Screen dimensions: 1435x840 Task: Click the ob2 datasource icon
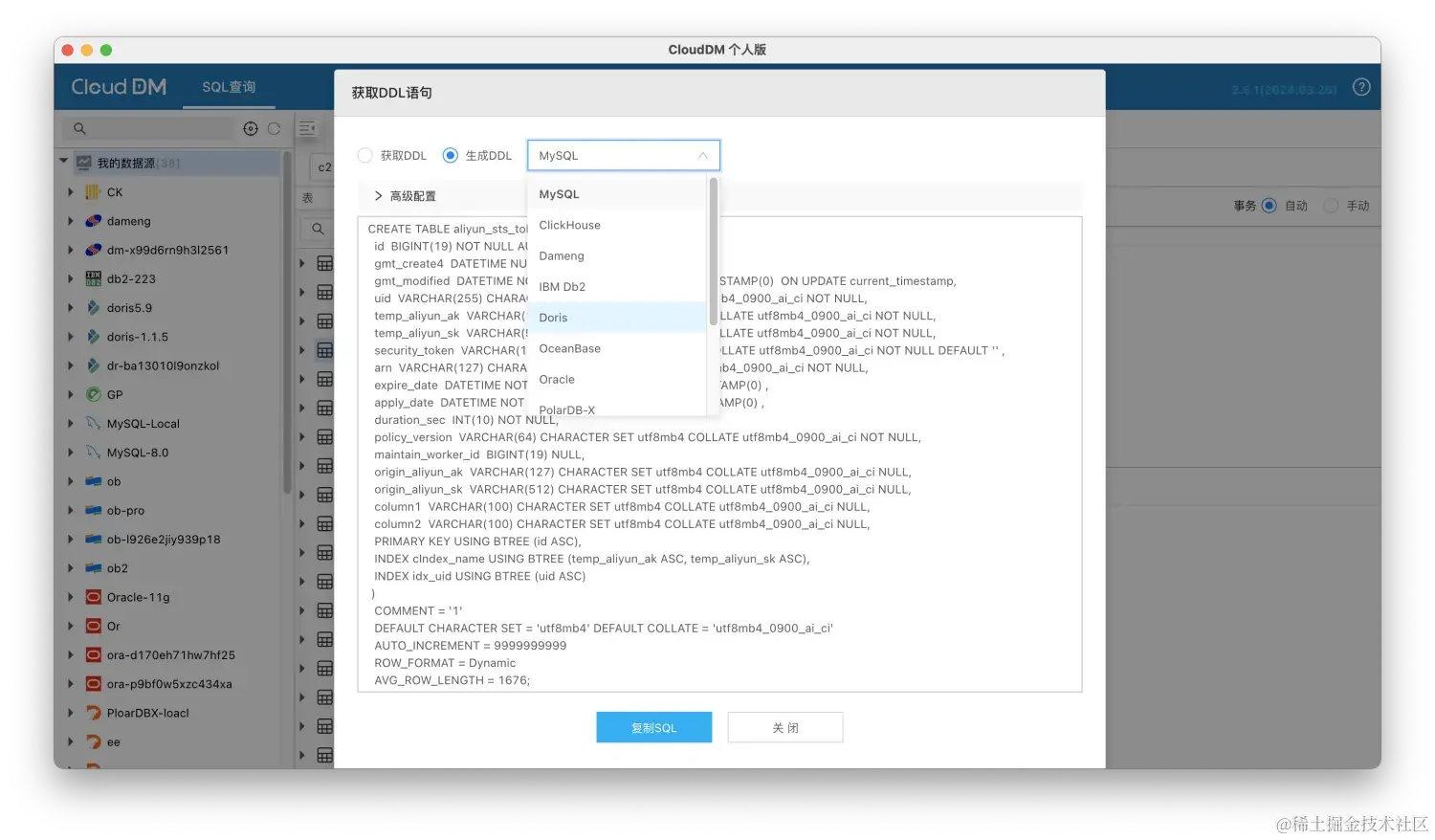pyautogui.click(x=93, y=568)
